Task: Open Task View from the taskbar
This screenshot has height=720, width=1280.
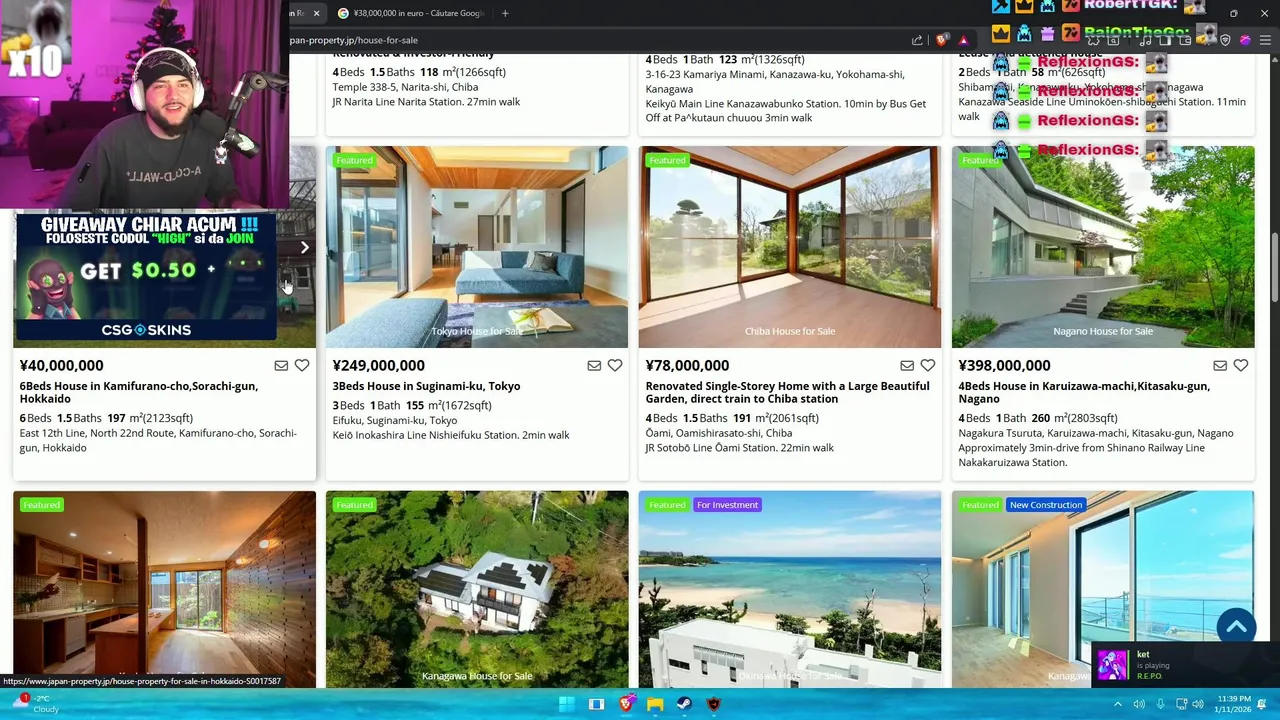Action: tap(596, 704)
